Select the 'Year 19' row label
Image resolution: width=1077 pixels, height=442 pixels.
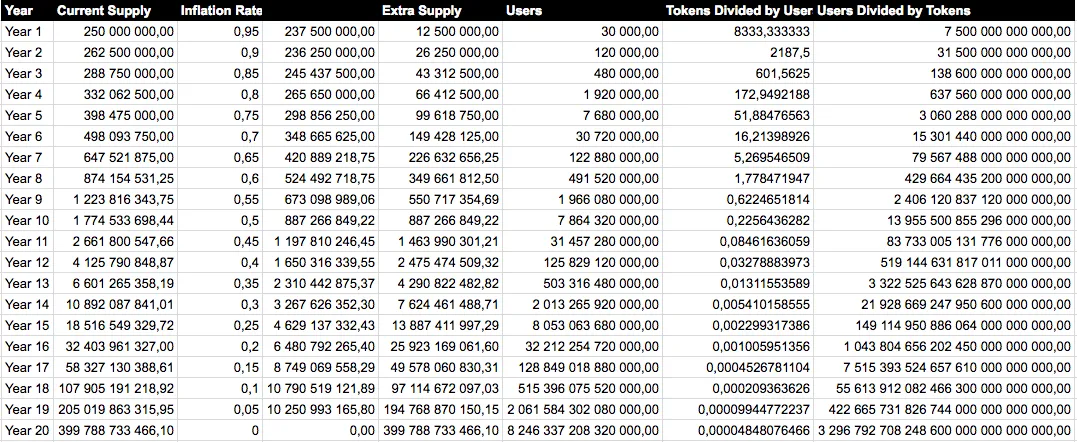point(27,410)
